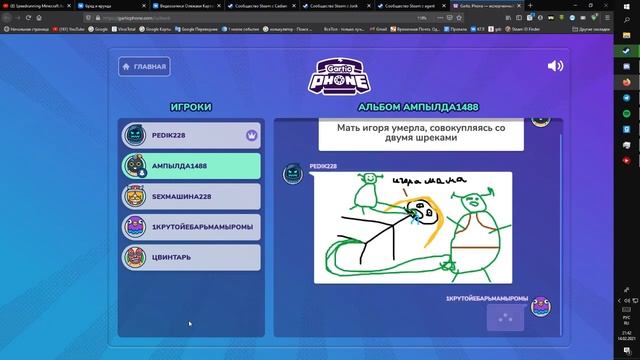Image resolution: width=640 pixels, height=360 pixels.
Task: Open File Explorer from the taskbar
Action: [627, 36]
